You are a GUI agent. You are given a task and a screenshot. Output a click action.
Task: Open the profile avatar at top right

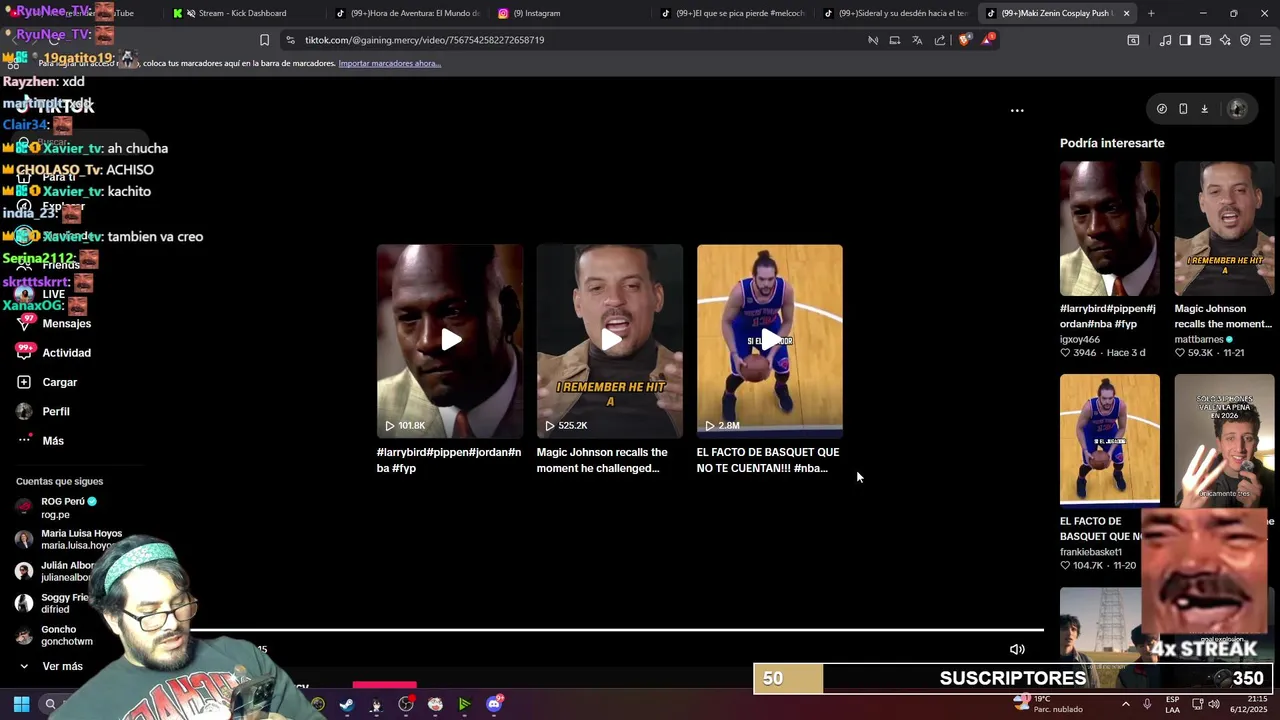tap(1237, 109)
